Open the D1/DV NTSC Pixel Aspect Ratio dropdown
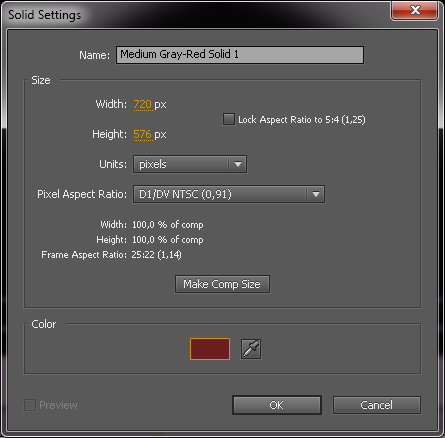 229,194
